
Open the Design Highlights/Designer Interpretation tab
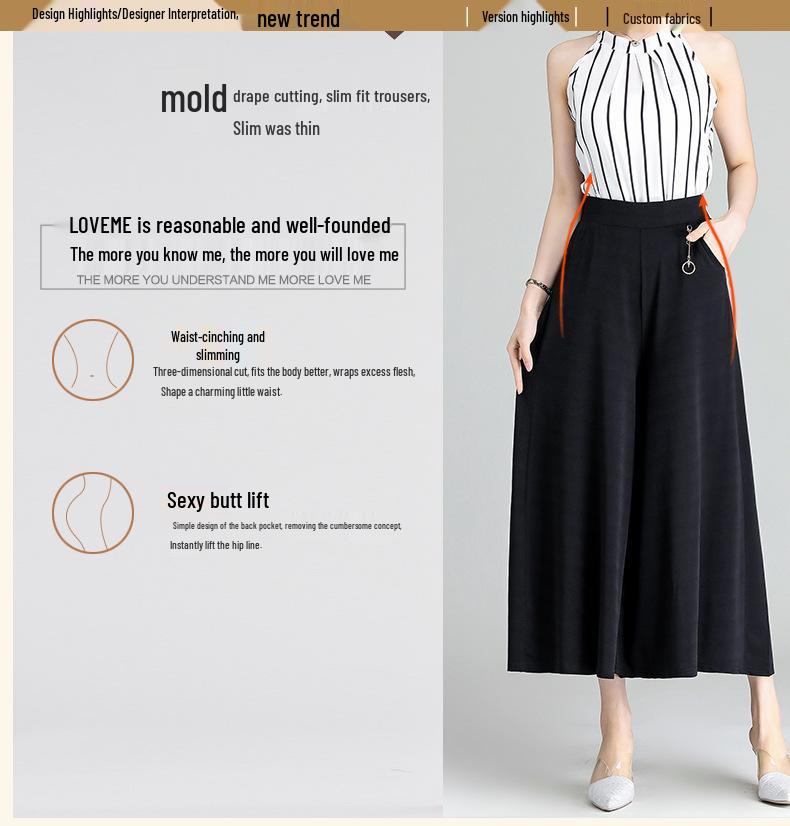point(135,14)
